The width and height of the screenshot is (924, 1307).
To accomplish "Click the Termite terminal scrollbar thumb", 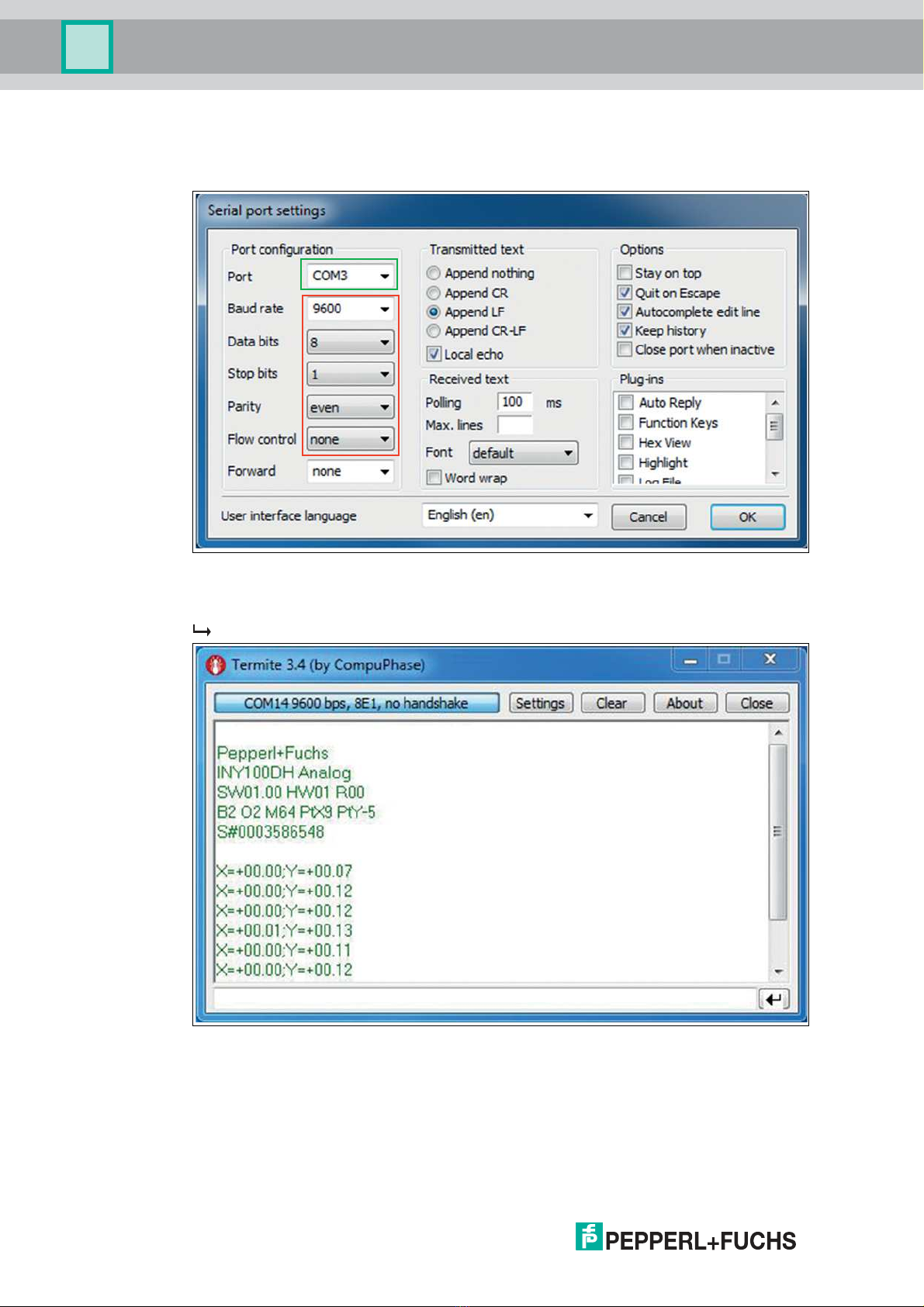I will click(x=778, y=832).
